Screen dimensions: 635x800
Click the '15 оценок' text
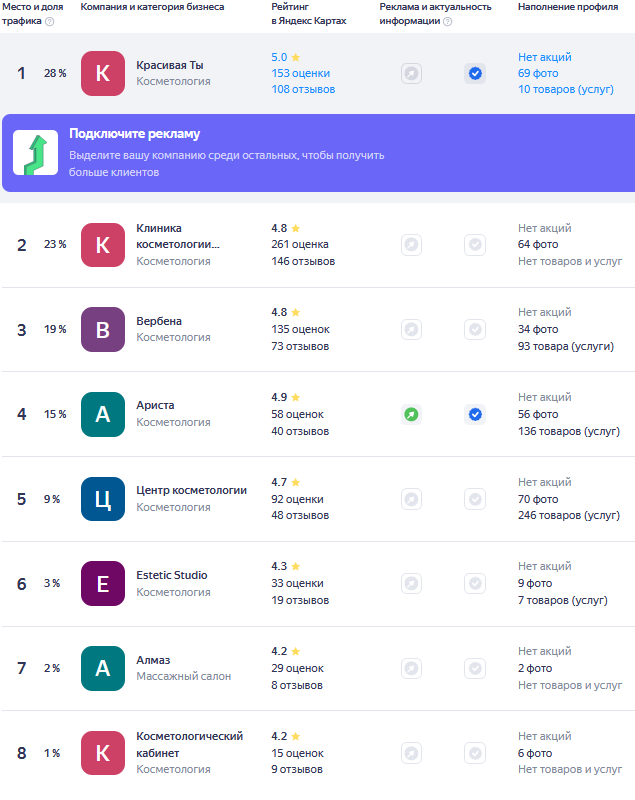(x=297, y=753)
